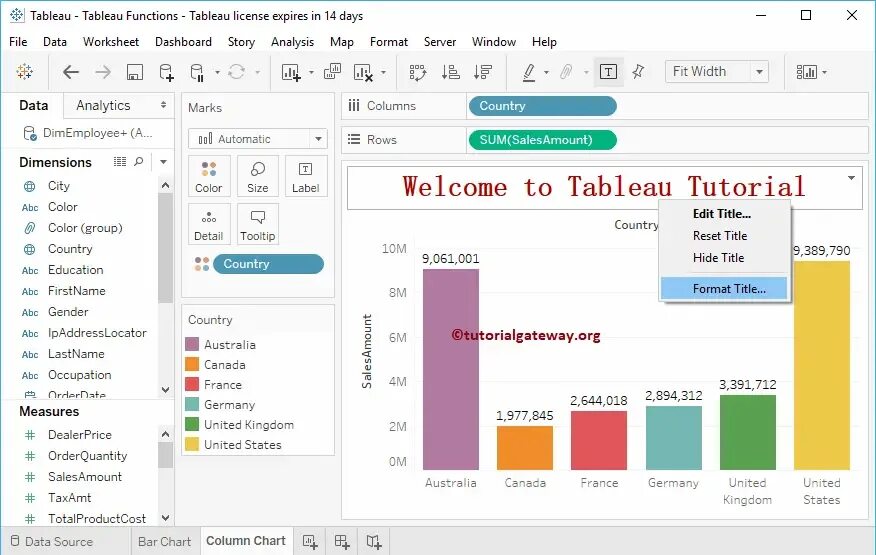Screen dimensions: 876x555
Task: Open the Analytics tab dropdown arrows
Action: [x=163, y=105]
